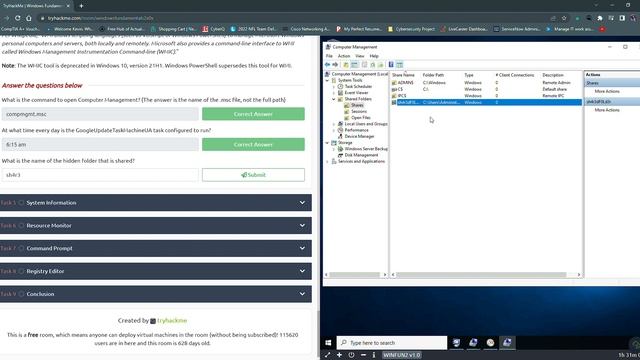This screenshot has height=360, width=640.
Task: Expand Task 8 Registry Editor
Action: (156, 271)
